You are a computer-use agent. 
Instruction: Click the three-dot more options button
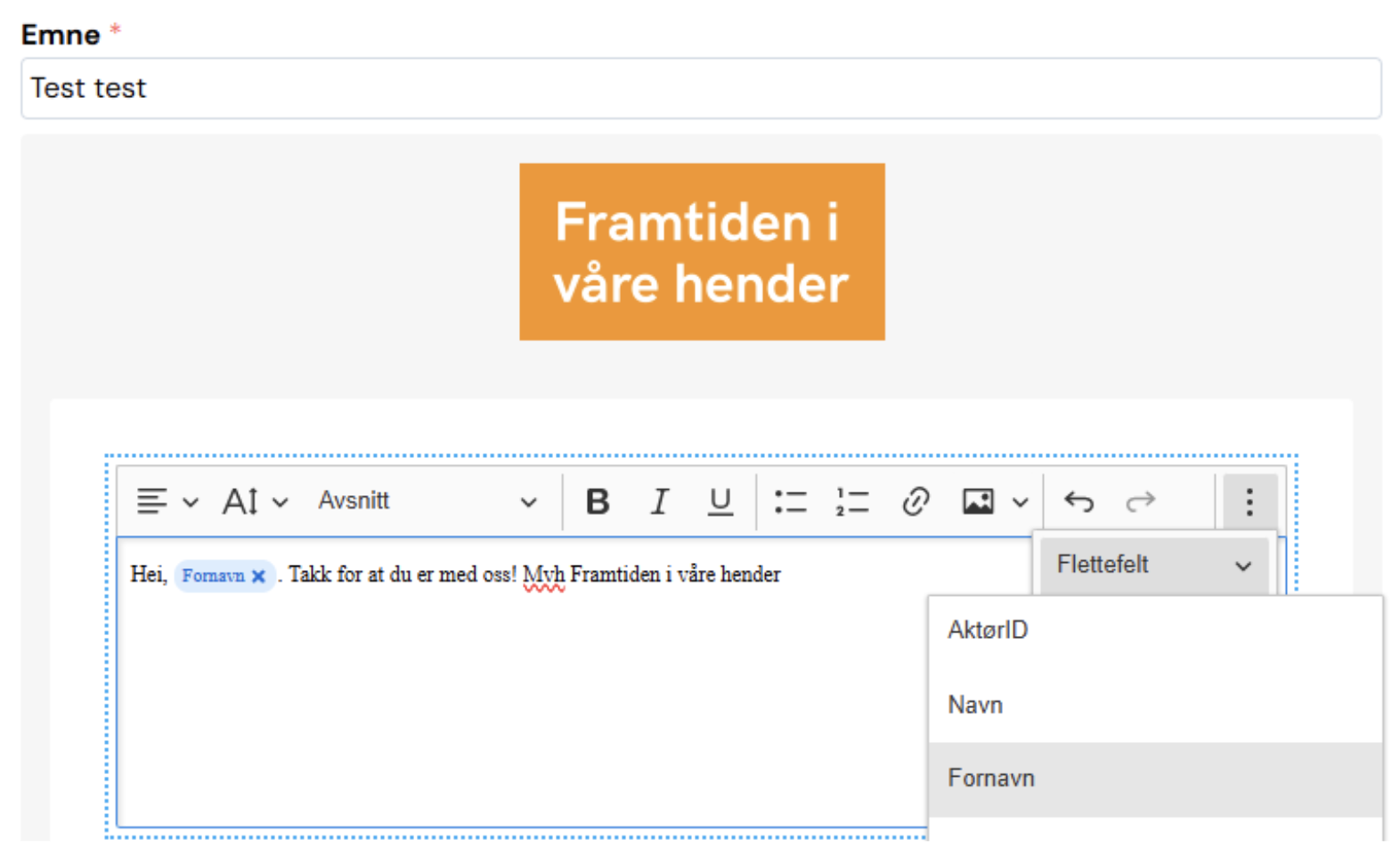(1249, 501)
